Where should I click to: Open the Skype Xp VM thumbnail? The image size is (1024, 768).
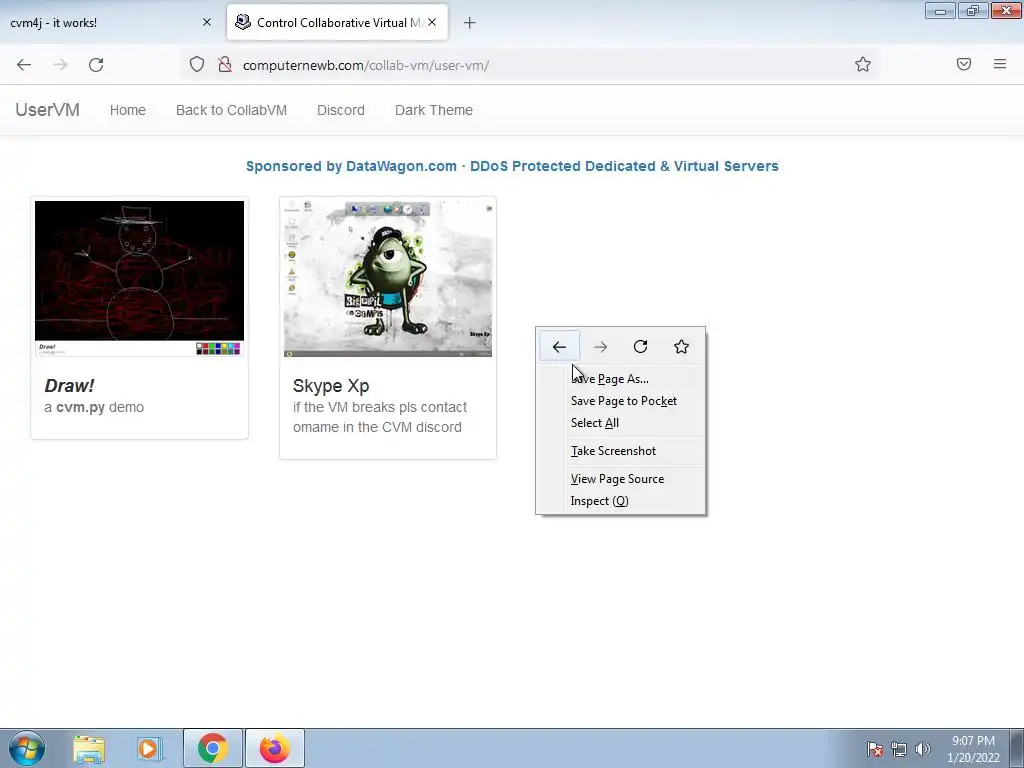(388, 278)
